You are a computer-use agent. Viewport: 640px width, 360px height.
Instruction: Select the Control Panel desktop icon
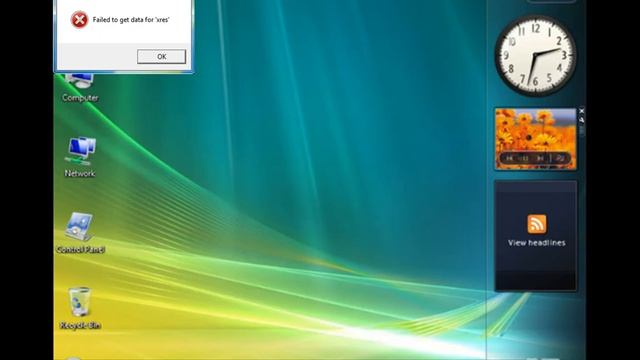point(80,233)
